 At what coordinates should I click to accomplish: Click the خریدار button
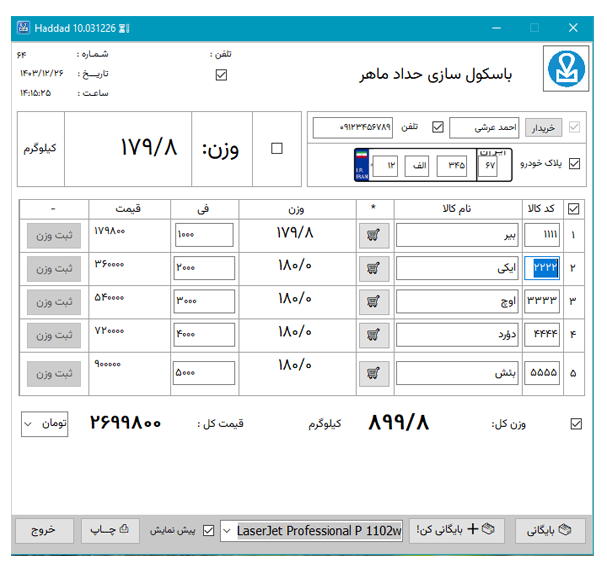(544, 128)
